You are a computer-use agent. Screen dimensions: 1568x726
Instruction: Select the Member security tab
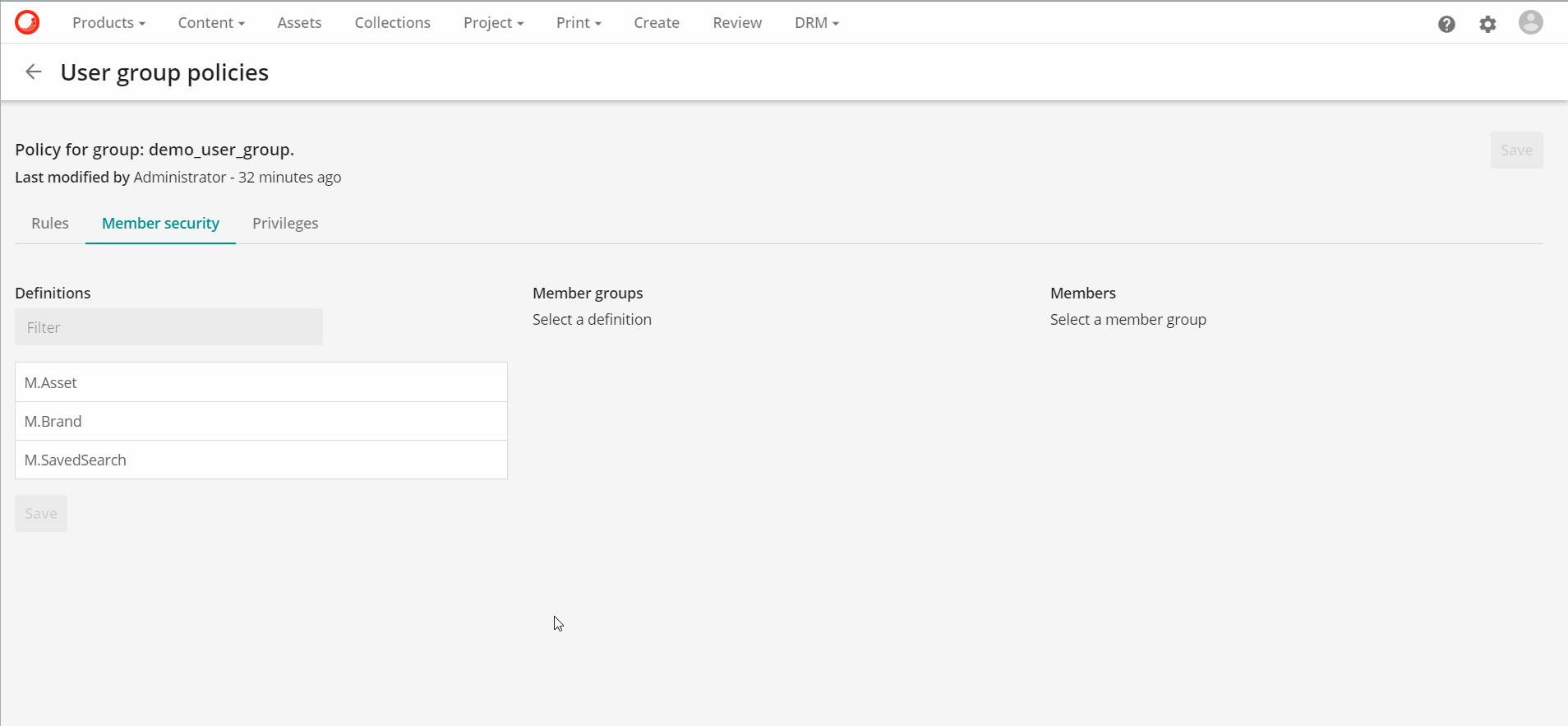point(160,224)
